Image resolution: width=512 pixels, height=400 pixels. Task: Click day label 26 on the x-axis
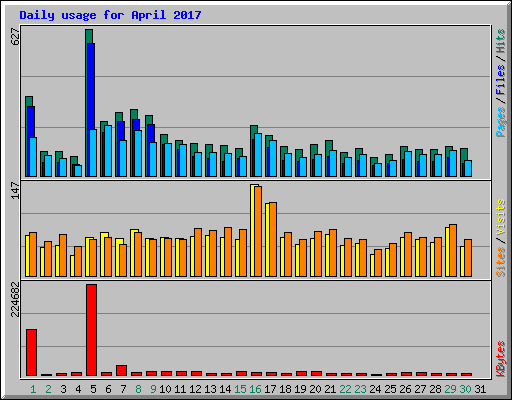click(405, 389)
